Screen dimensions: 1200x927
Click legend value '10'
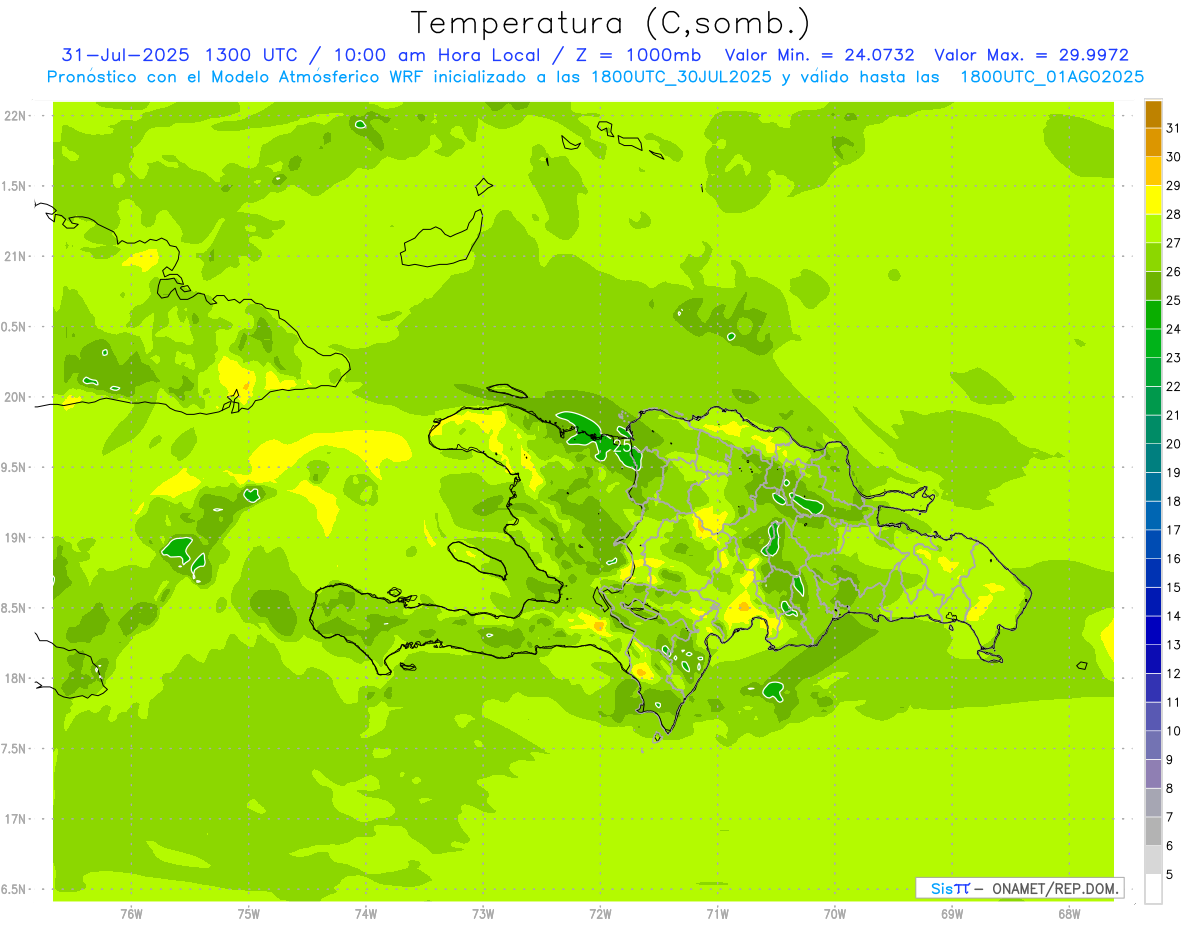(1174, 731)
